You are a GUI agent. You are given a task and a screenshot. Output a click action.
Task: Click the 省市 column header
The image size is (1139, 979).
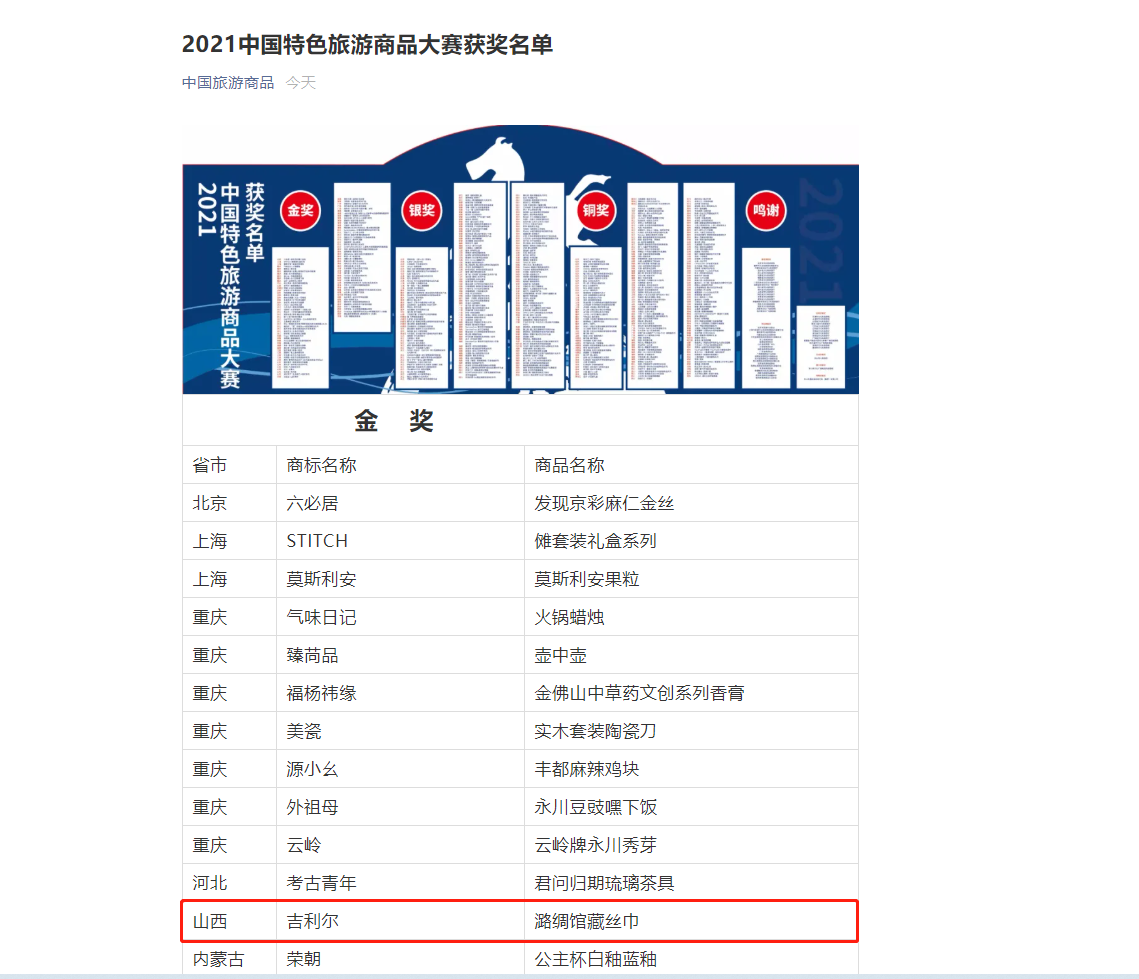point(230,465)
